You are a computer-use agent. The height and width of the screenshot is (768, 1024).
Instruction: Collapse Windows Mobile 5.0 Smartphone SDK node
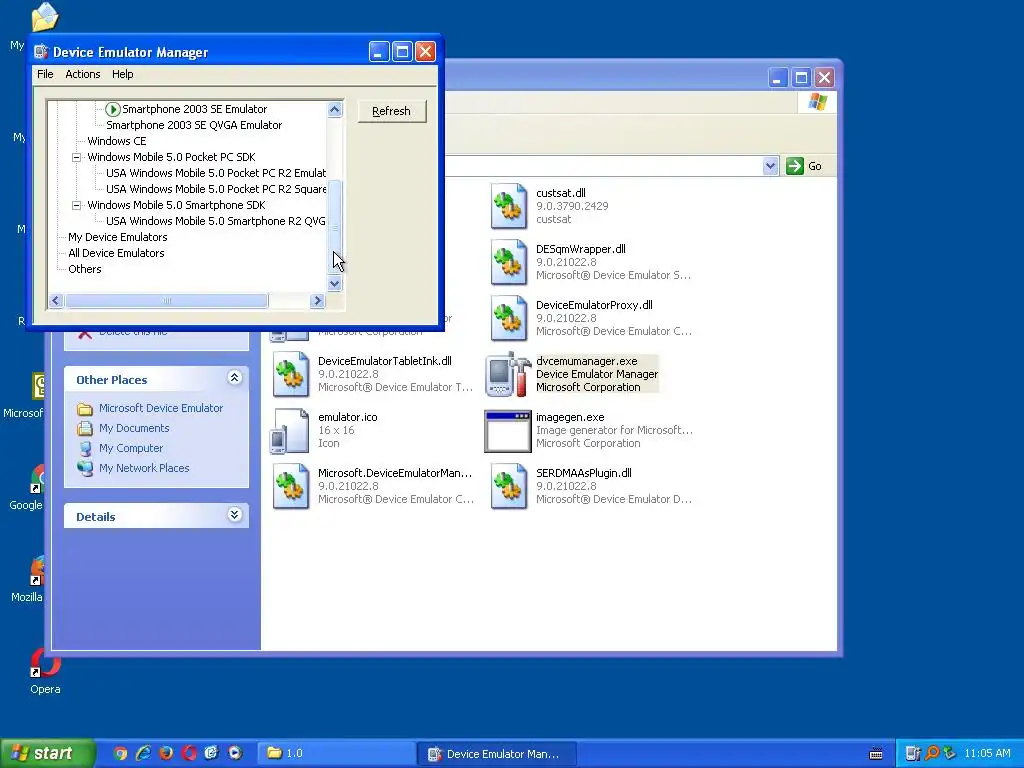click(76, 205)
